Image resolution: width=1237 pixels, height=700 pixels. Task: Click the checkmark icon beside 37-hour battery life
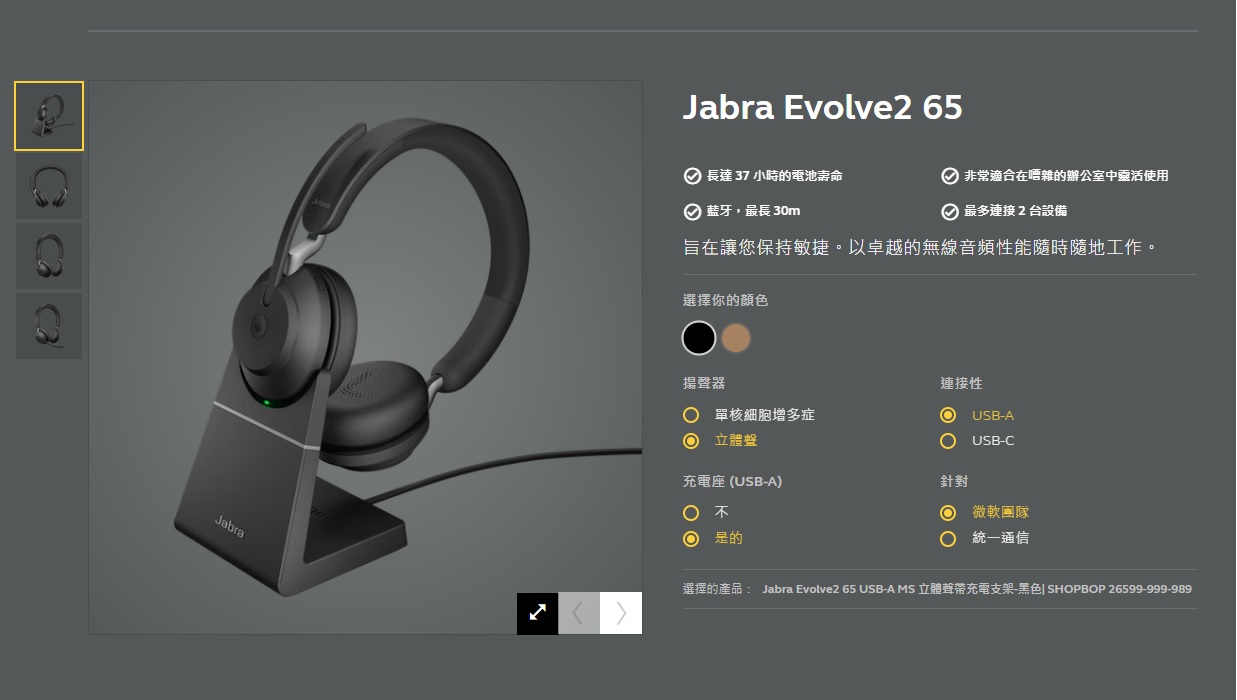coord(692,176)
